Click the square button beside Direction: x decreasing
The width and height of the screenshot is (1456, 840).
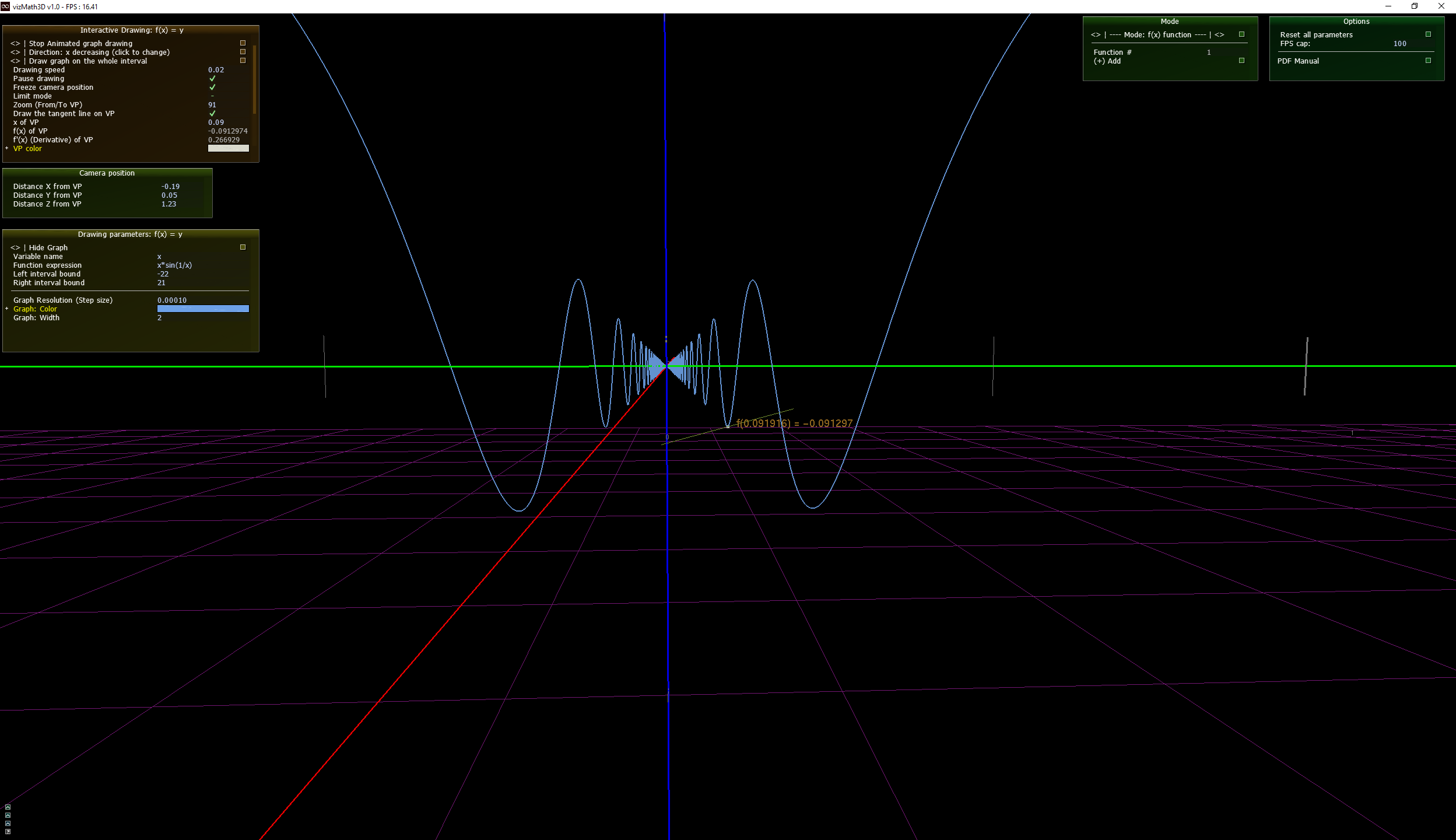243,52
